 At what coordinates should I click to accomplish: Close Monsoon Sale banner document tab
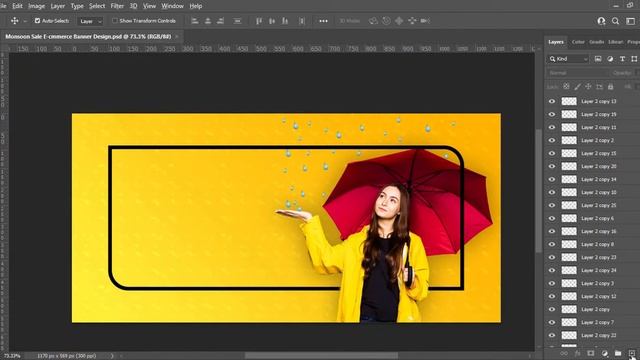pyautogui.click(x=177, y=37)
